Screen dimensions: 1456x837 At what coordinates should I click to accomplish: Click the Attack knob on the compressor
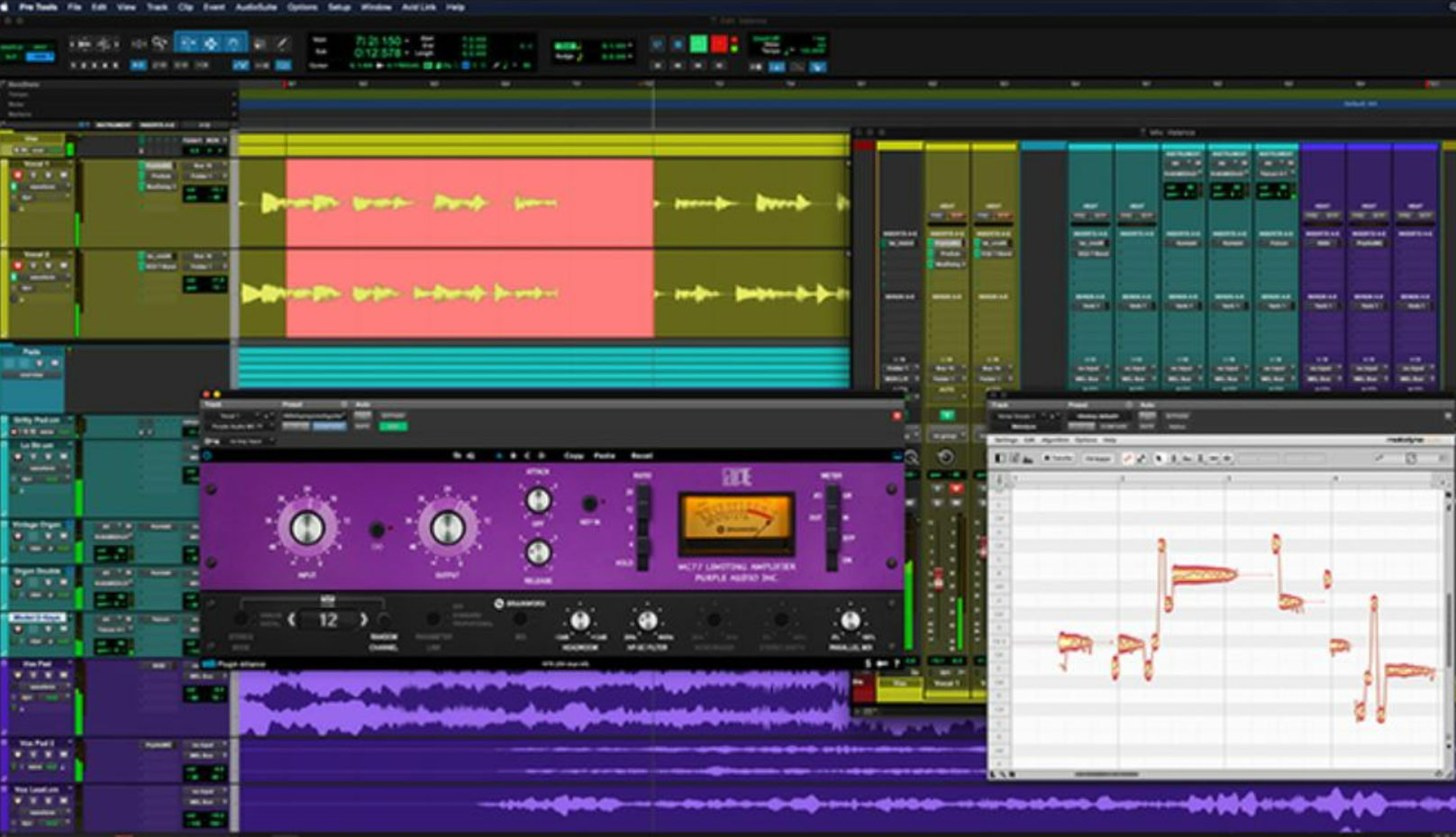pos(538,499)
